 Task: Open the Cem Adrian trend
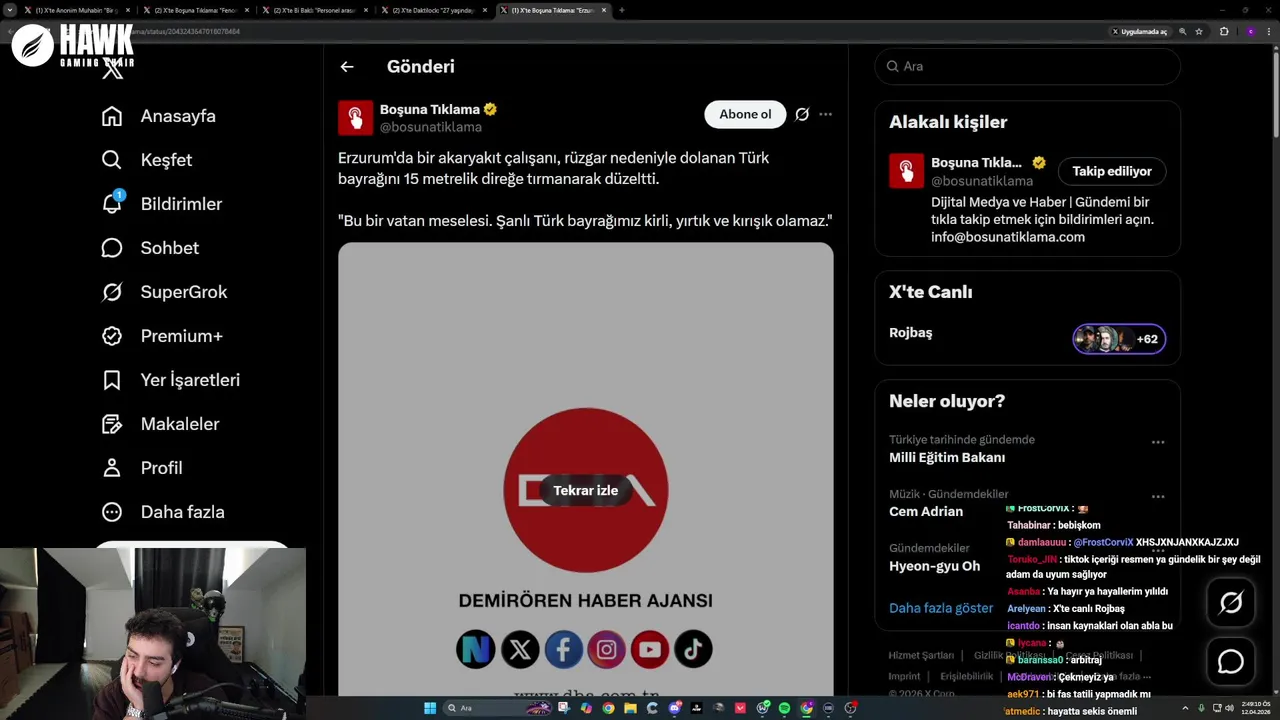pyautogui.click(x=926, y=512)
